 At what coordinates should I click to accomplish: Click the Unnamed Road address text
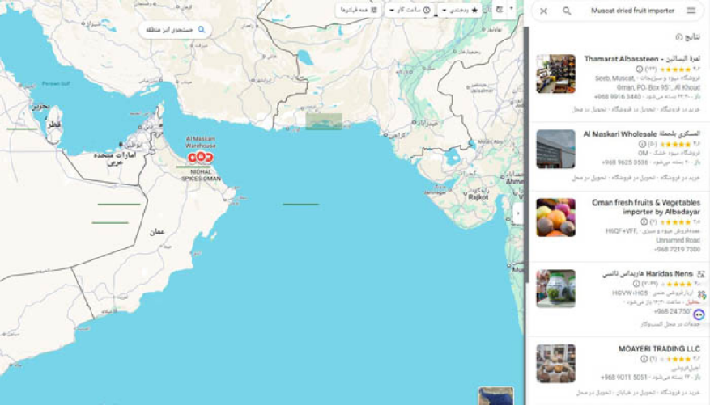click(x=678, y=240)
